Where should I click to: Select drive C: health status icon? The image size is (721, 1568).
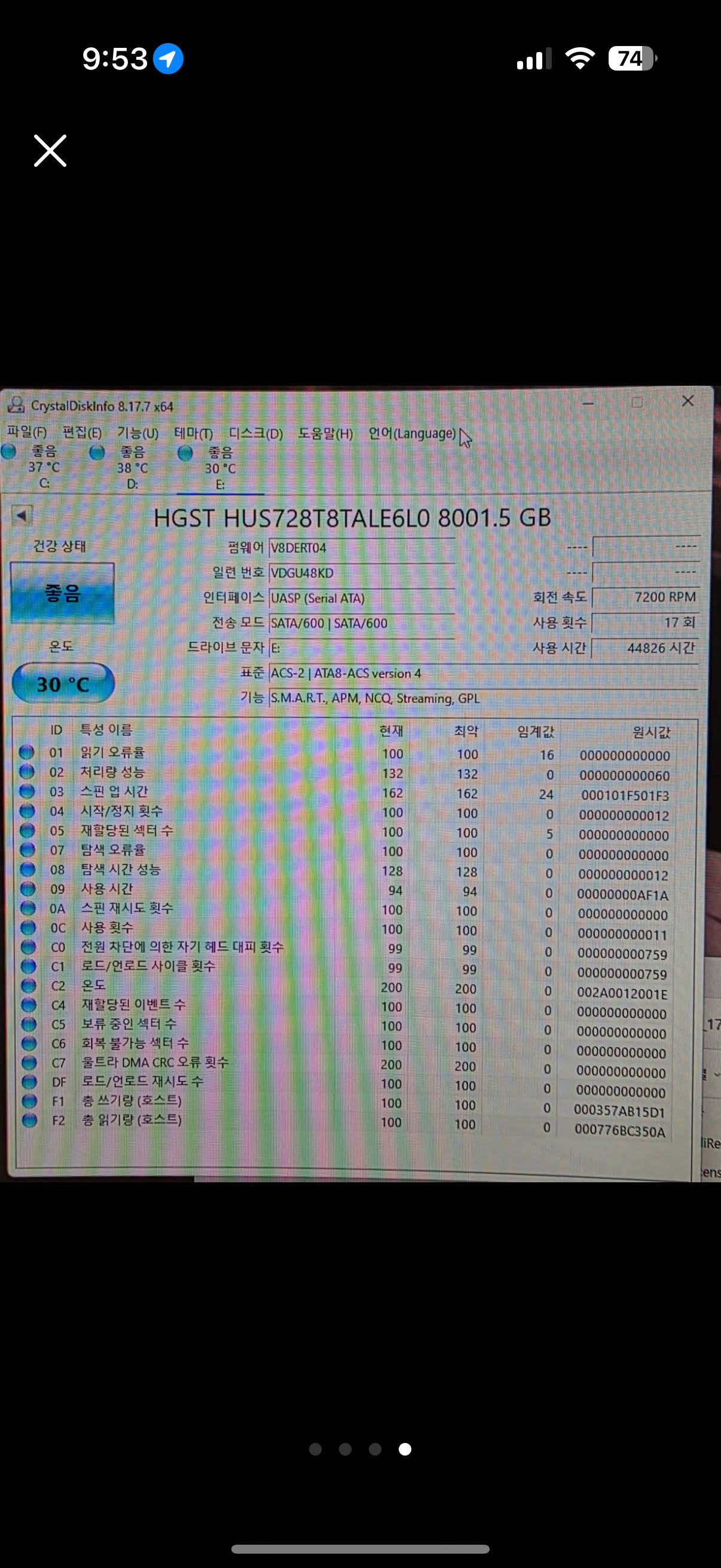(x=8, y=452)
